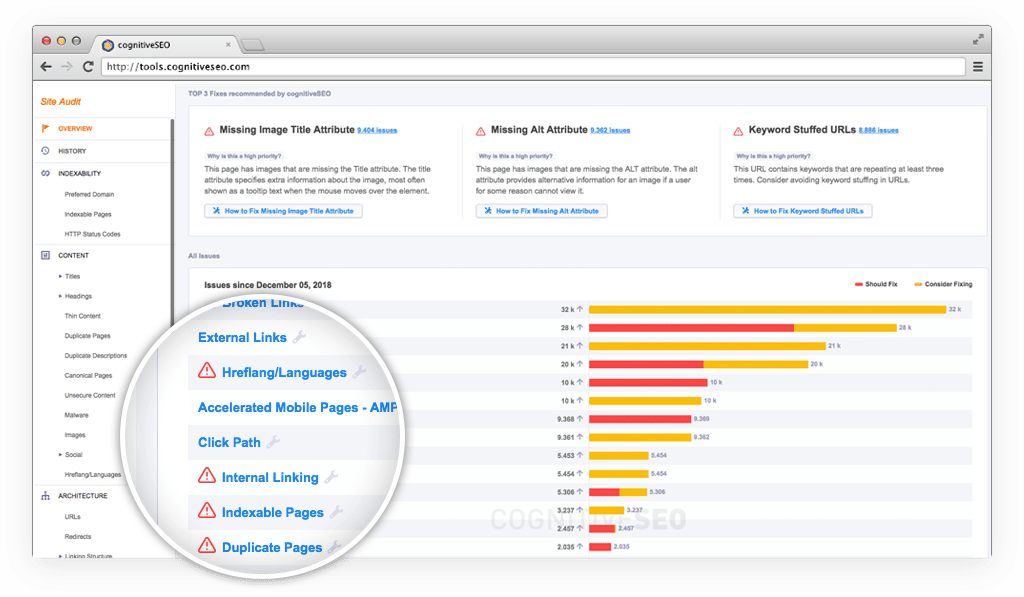The image size is (1024, 597).
Task: Open Malware sidebar item
Action: click(x=76, y=415)
